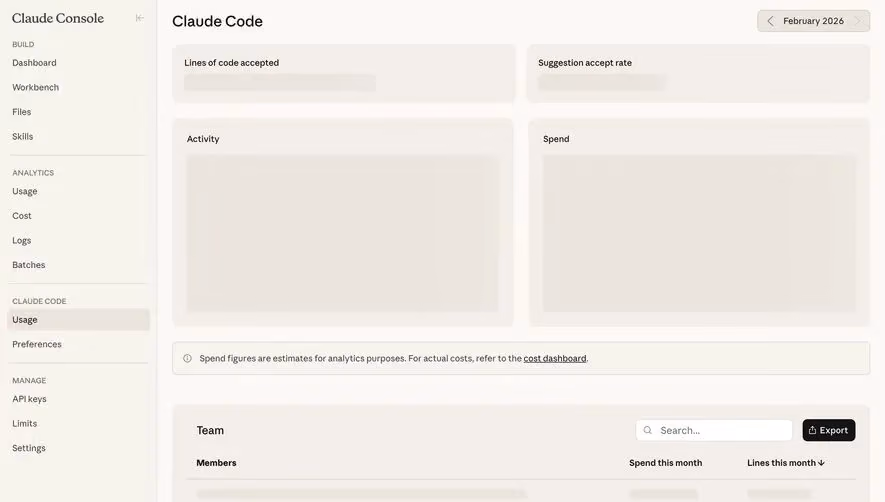The width and height of the screenshot is (885, 502).
Task: Open the Cost analytics page
Action: (x=22, y=216)
